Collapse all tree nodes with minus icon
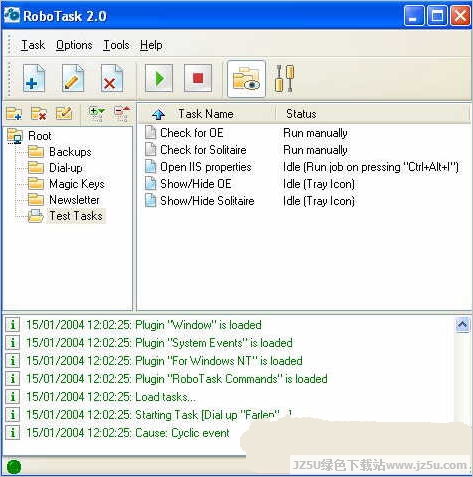 point(122,113)
